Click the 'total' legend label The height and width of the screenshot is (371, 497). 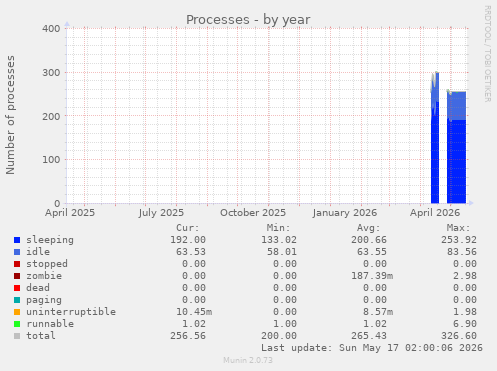(x=41, y=336)
